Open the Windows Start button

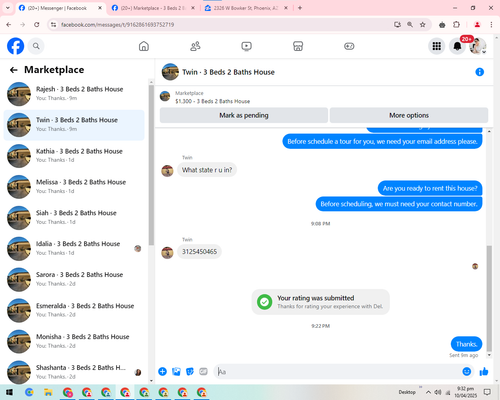(9, 392)
